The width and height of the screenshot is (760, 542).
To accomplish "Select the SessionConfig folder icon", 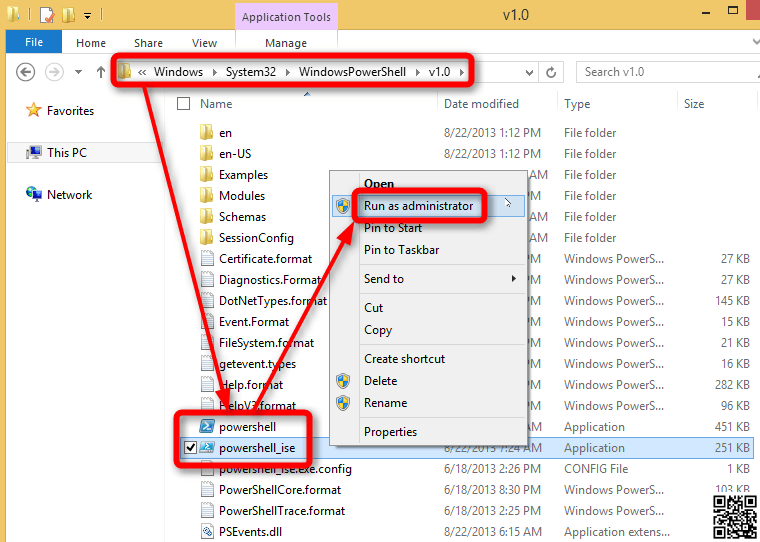I will coord(206,238).
